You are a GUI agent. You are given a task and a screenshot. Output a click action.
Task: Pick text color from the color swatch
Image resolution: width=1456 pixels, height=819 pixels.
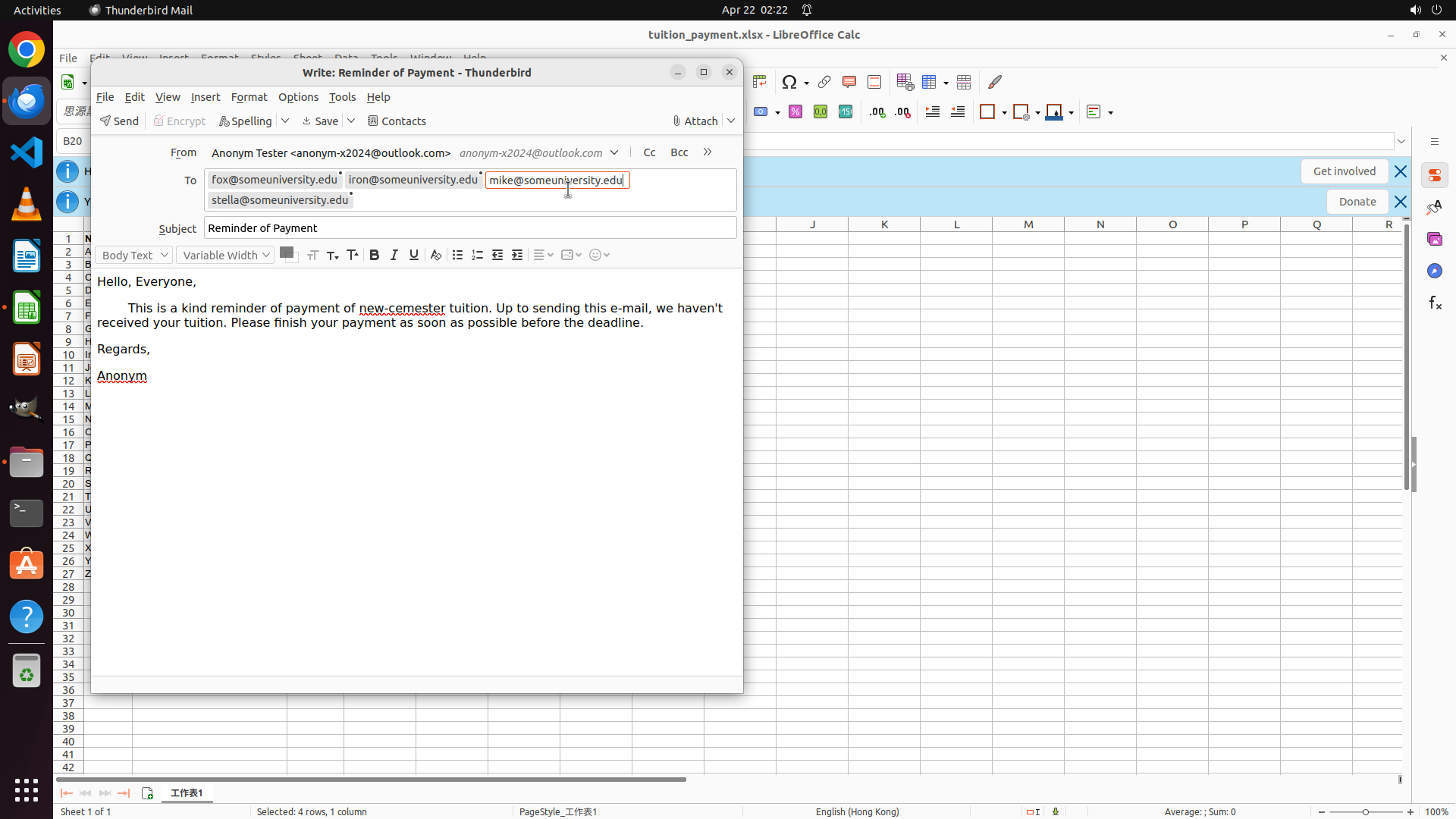pyautogui.click(x=287, y=253)
